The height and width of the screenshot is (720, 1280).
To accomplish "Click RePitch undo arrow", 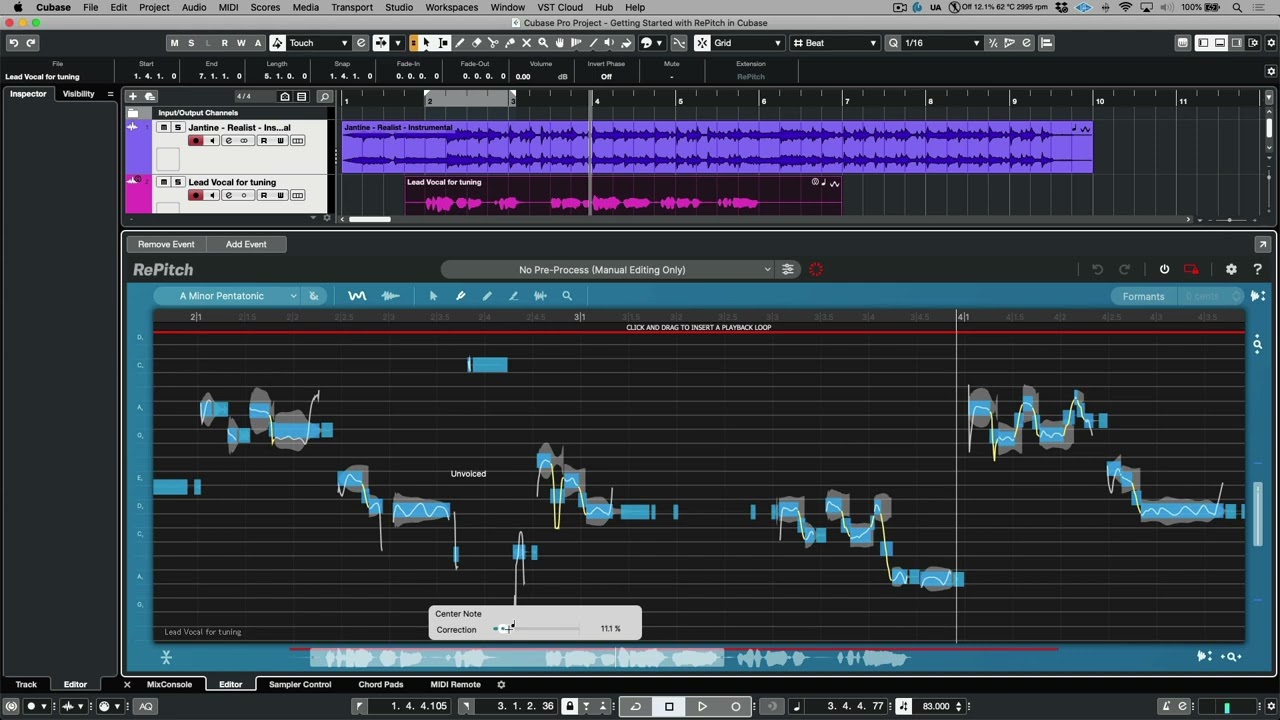I will (x=1097, y=269).
